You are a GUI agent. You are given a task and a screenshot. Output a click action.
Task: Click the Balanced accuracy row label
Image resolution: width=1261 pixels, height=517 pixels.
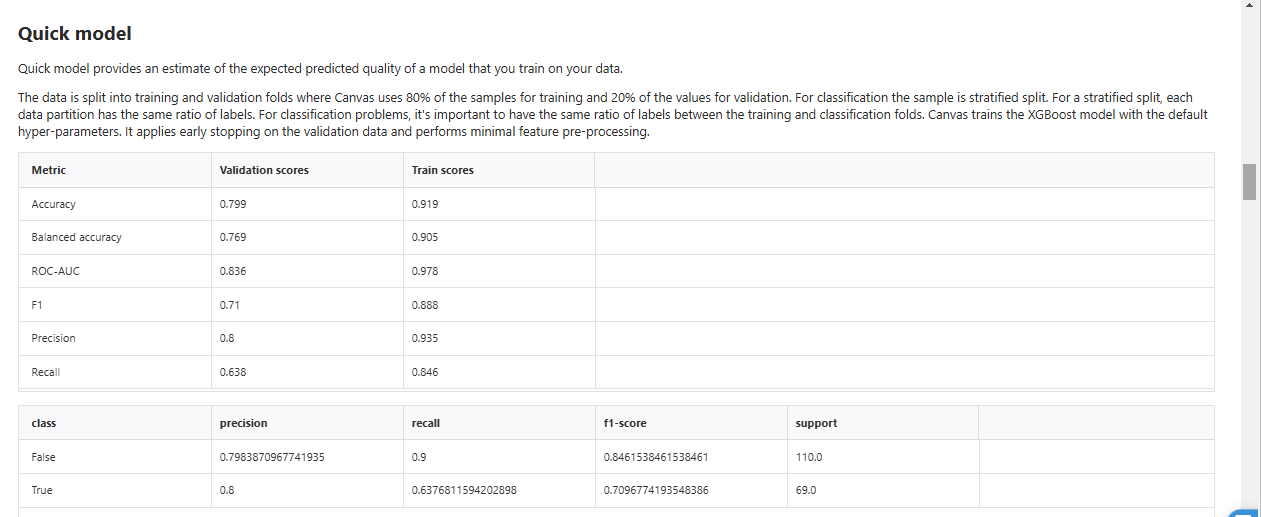76,238
